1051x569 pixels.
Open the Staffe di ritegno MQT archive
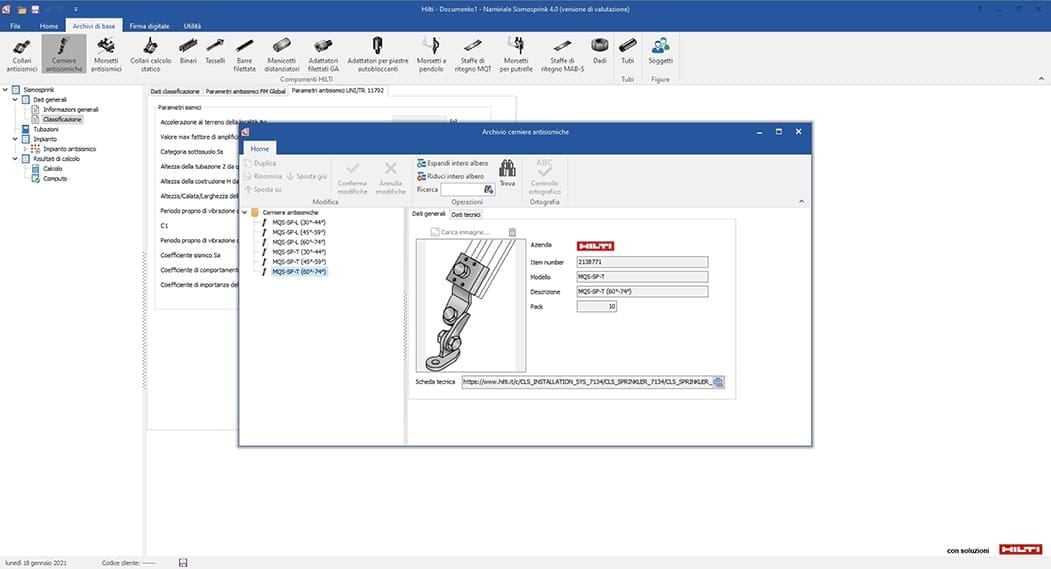473,54
